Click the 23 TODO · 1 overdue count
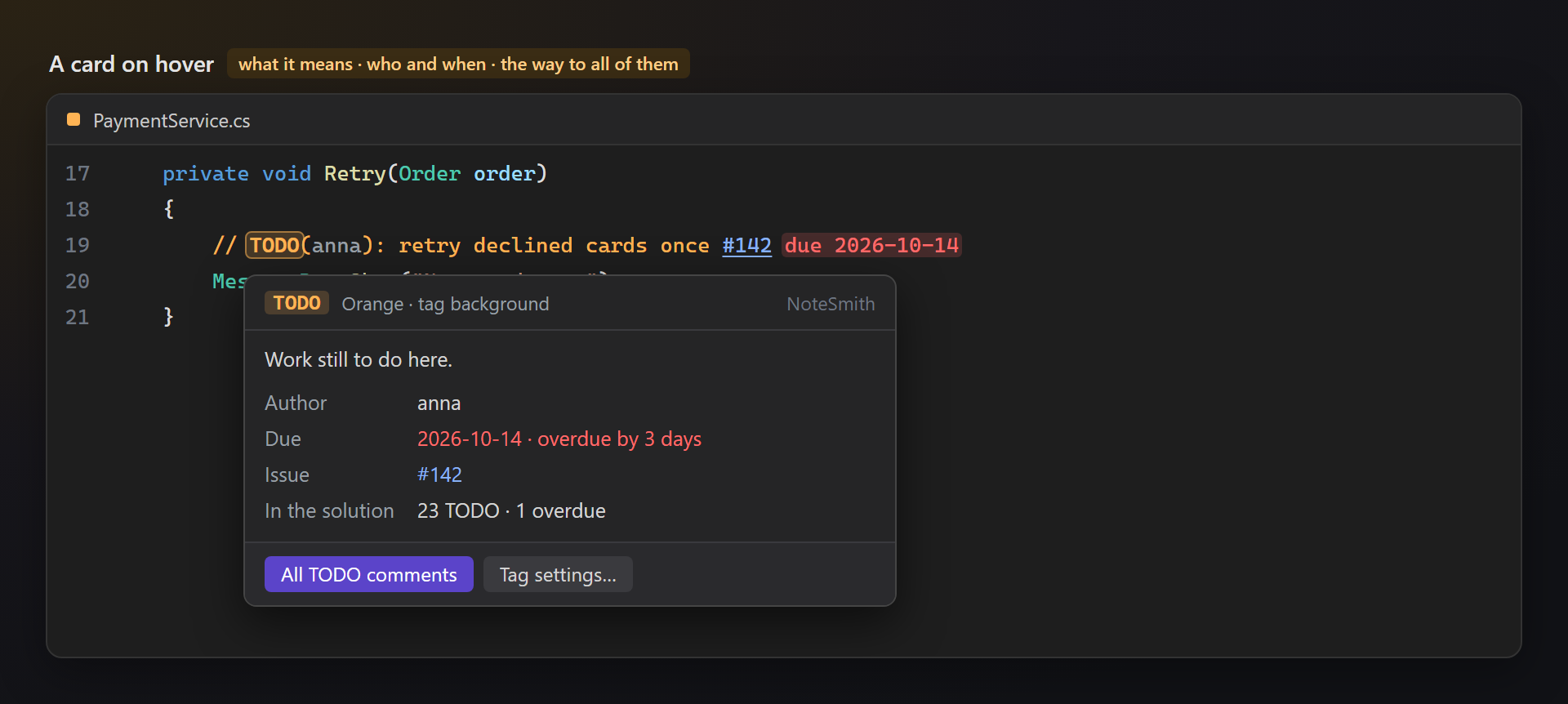This screenshot has width=1568, height=704. click(x=511, y=510)
